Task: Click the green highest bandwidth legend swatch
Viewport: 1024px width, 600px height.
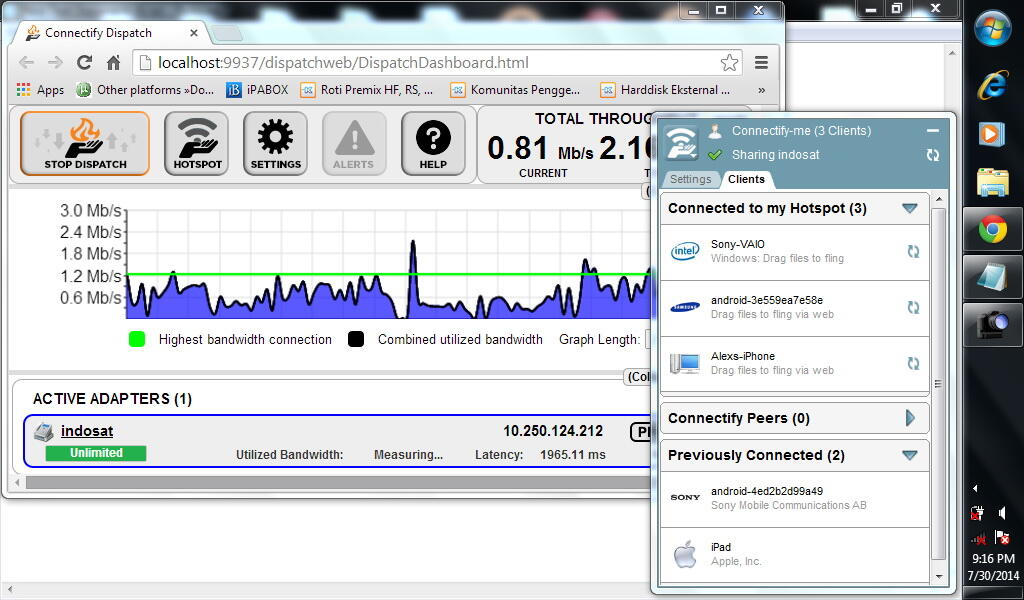Action: pyautogui.click(x=137, y=339)
